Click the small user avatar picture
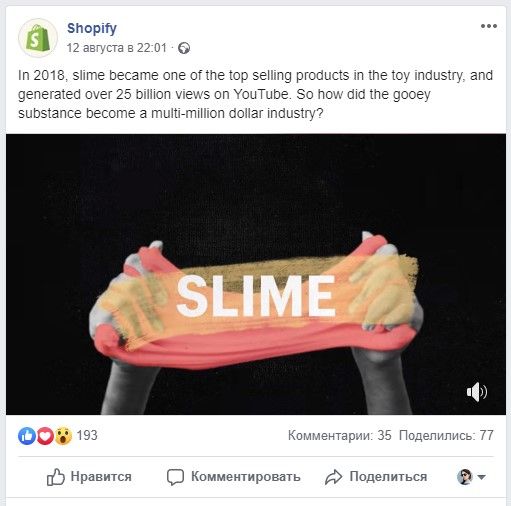 click(465, 477)
